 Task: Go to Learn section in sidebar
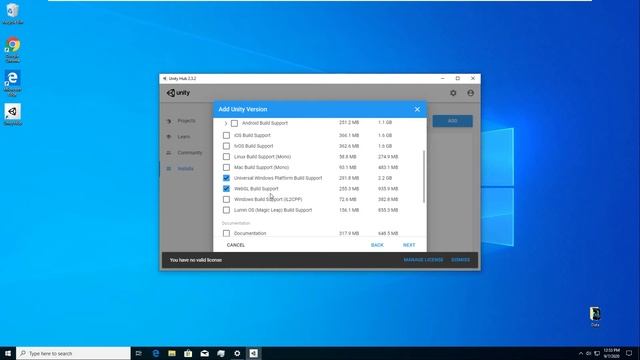(184, 137)
